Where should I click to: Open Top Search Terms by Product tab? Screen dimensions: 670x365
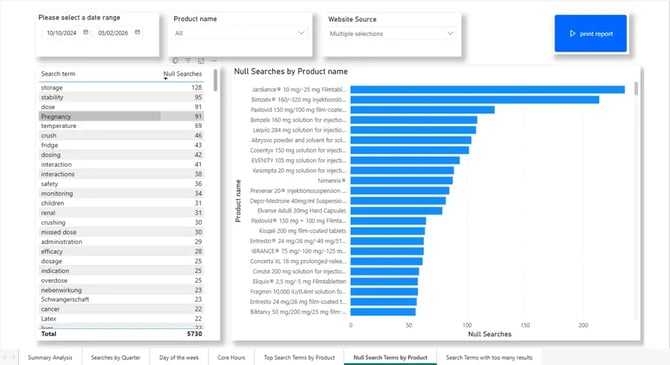pyautogui.click(x=299, y=357)
